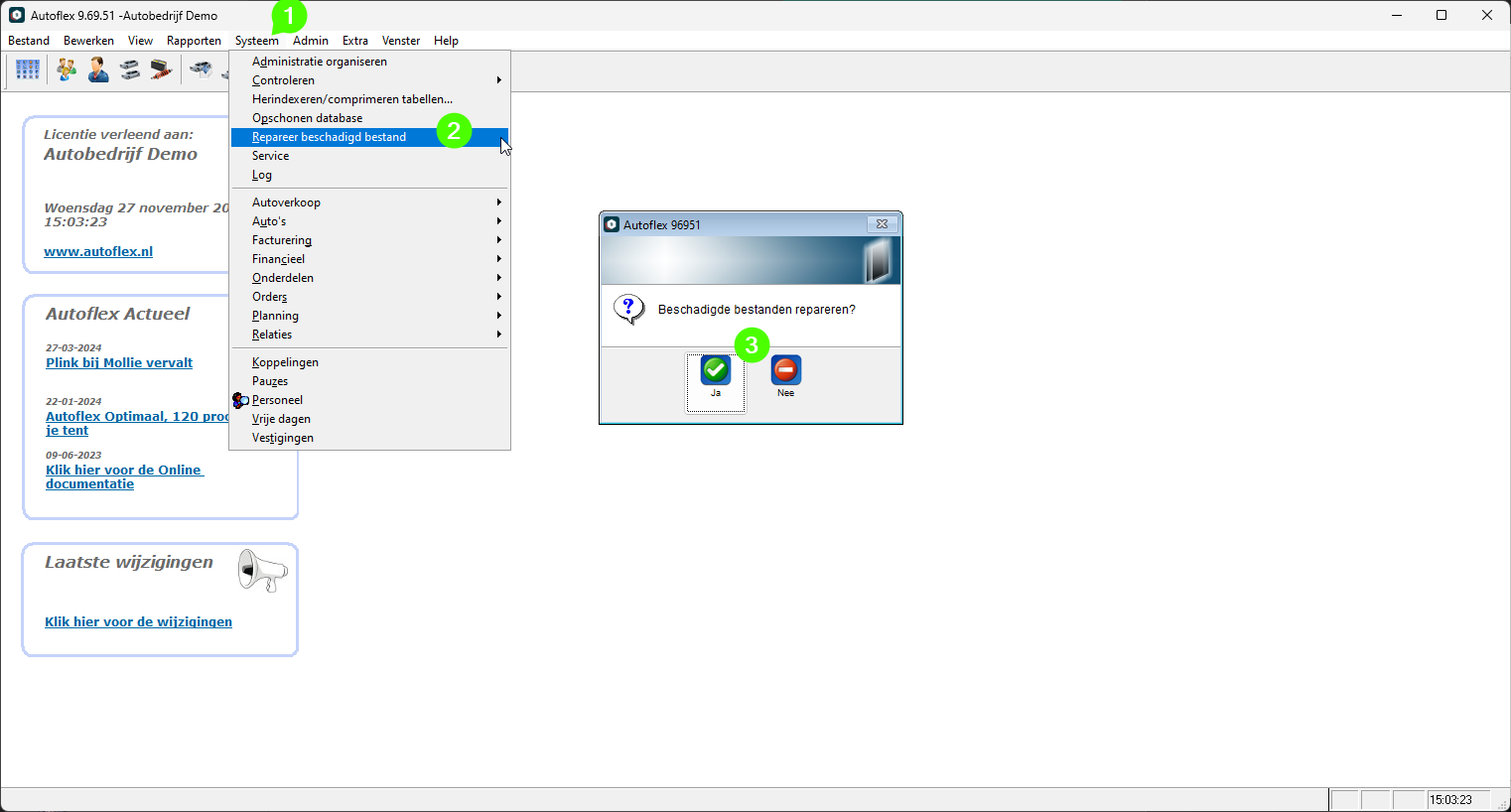Image resolution: width=1511 pixels, height=812 pixels.
Task: Select Koppelingen in Systeem menu
Action: tap(370, 362)
